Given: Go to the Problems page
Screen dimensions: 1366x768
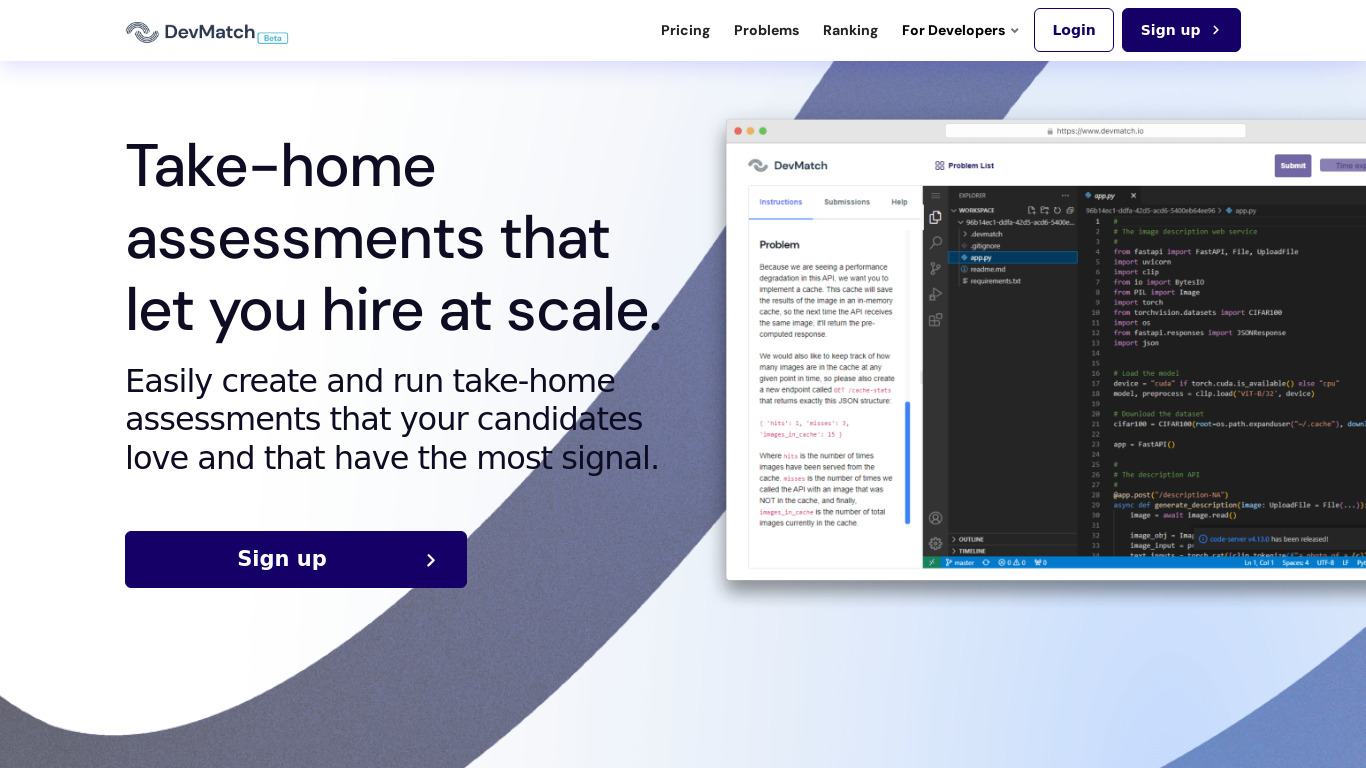Looking at the screenshot, I should [x=766, y=30].
